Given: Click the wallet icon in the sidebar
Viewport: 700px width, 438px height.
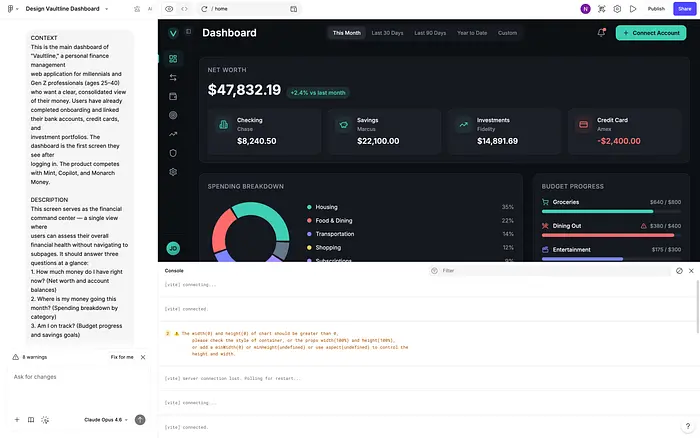Looking at the screenshot, I should 173,96.
